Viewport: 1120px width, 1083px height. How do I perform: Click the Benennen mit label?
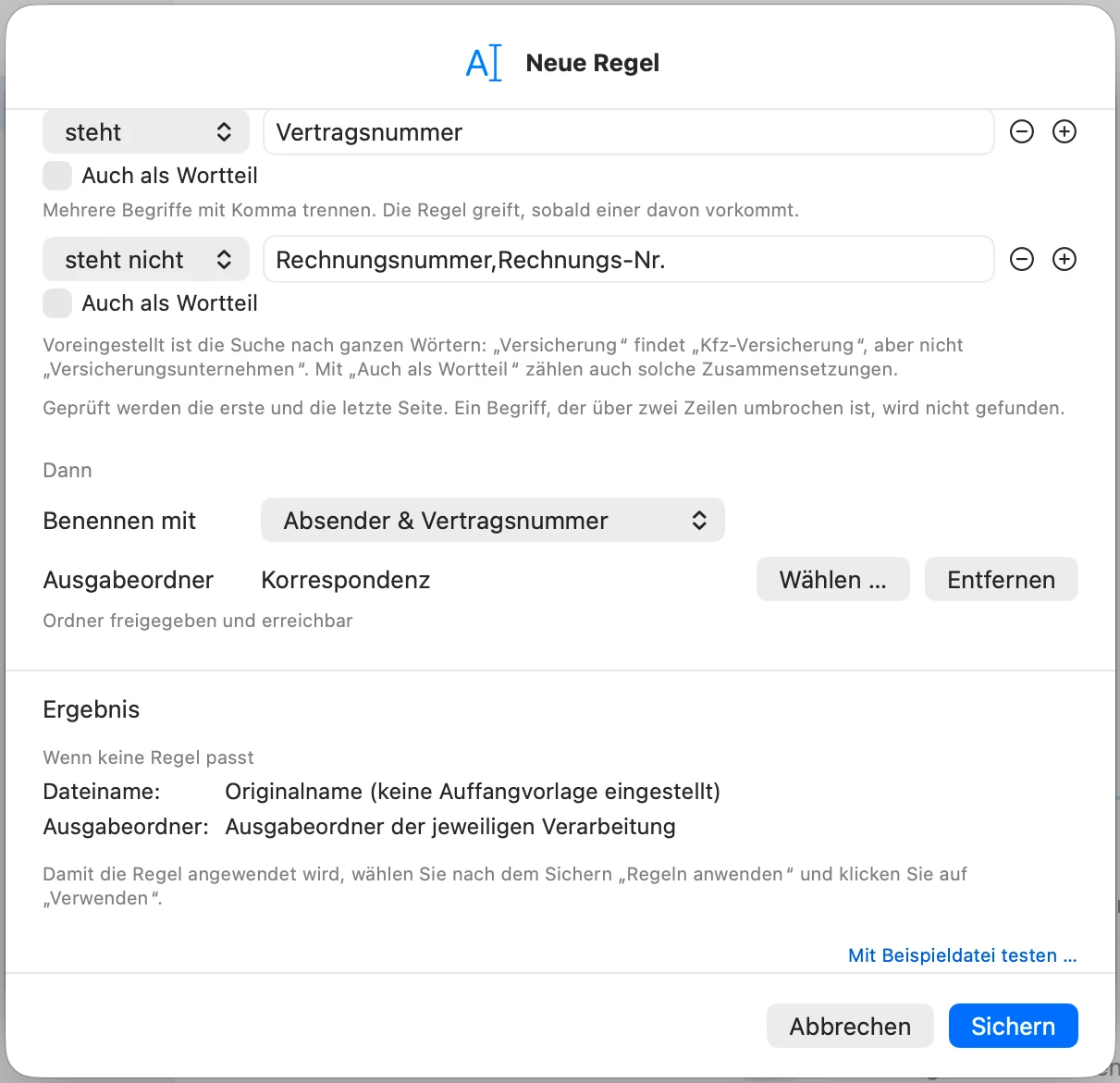119,521
